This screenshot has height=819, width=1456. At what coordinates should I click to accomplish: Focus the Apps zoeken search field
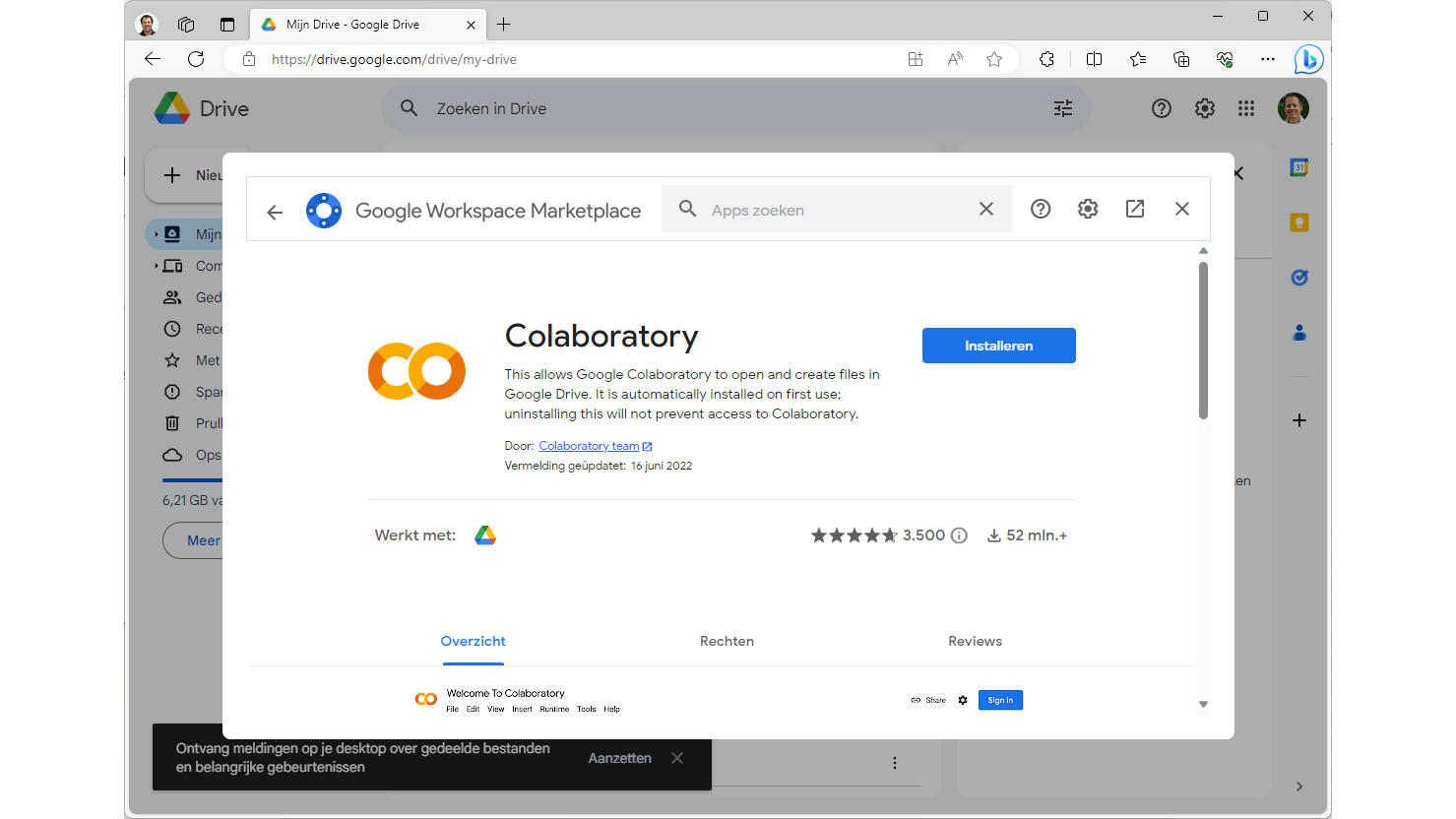837,210
